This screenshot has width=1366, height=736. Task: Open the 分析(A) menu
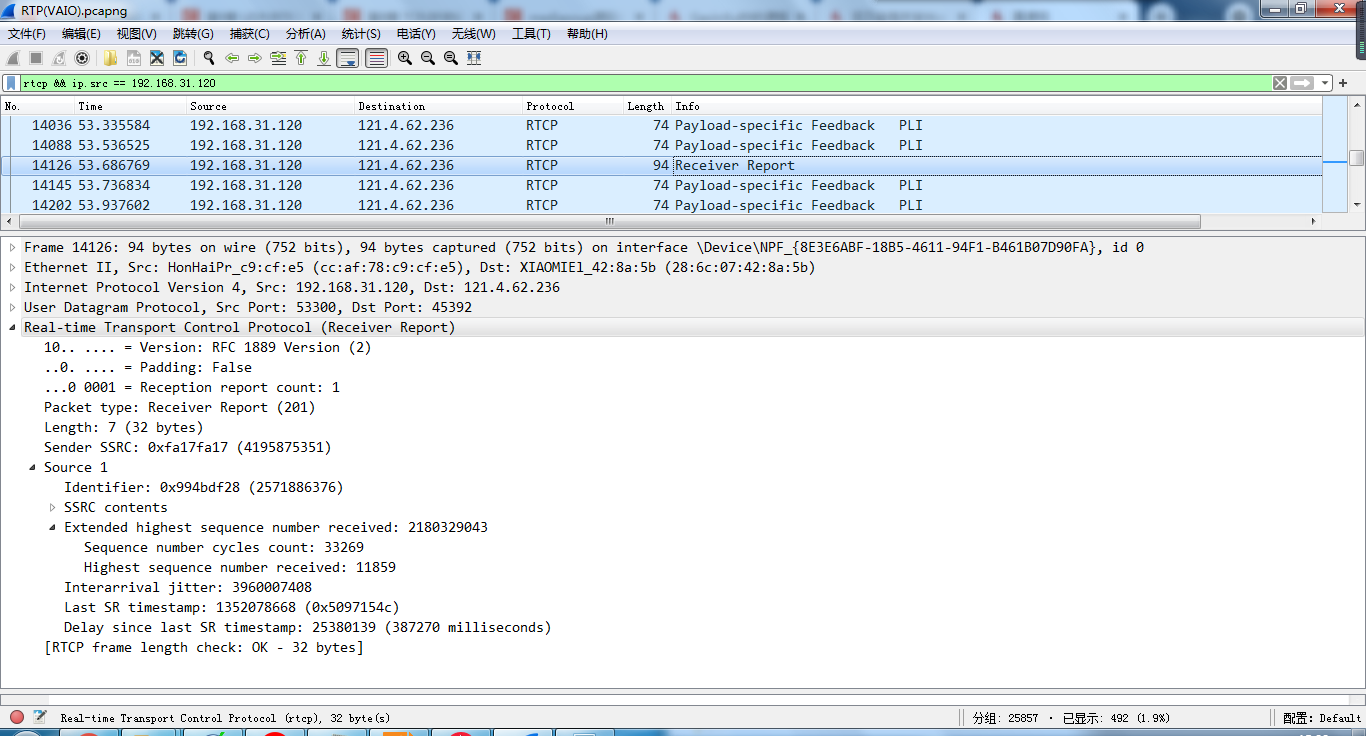click(305, 34)
